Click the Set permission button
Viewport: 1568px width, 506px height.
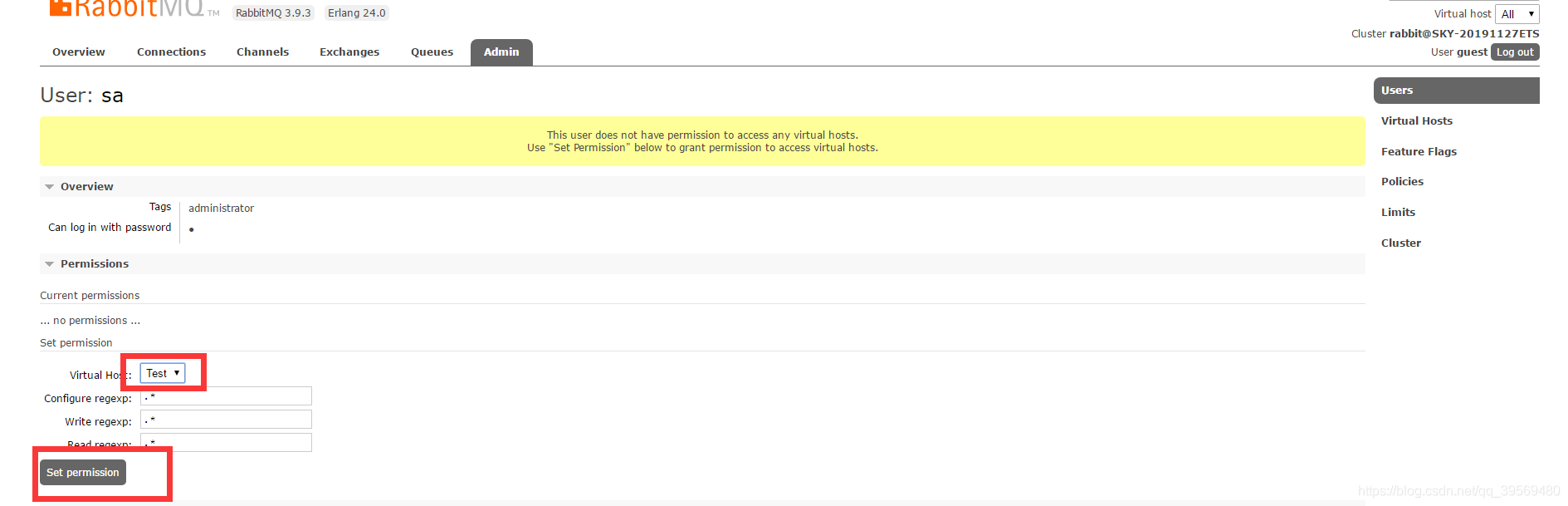click(83, 472)
